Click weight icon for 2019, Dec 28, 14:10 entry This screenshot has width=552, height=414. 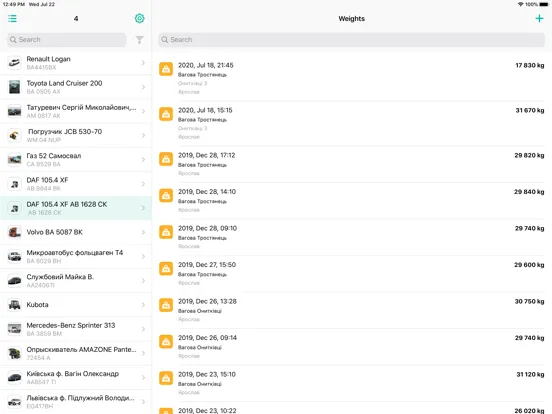point(166,195)
